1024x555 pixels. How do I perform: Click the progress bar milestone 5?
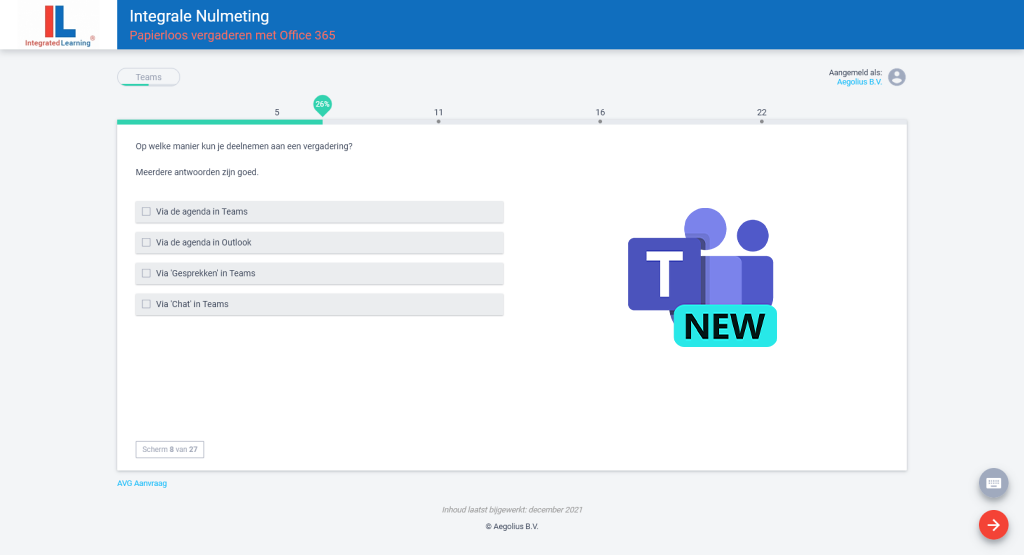coord(277,113)
